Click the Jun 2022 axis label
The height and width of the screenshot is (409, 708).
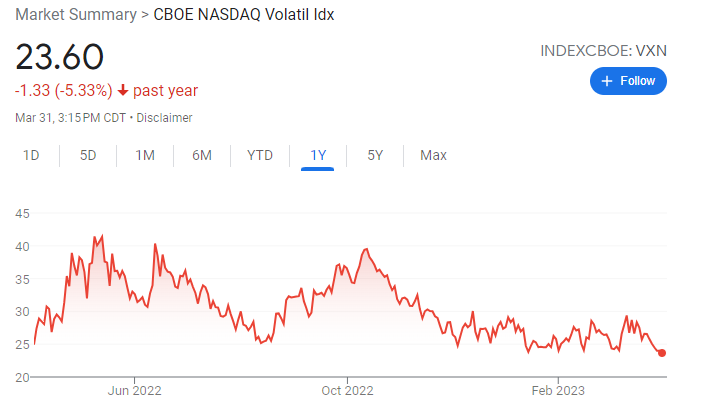pyautogui.click(x=134, y=390)
